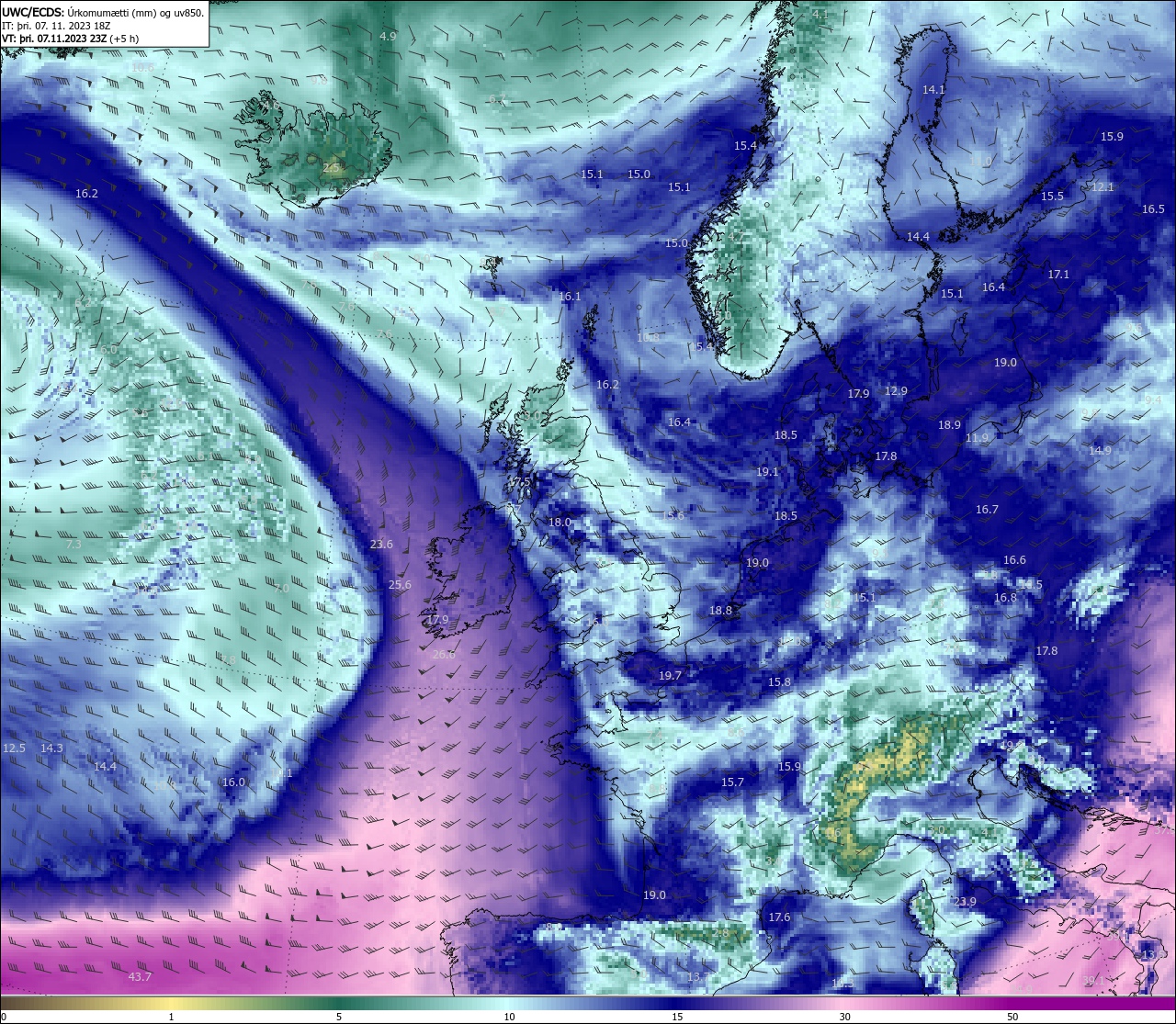Screen dimensions: 1176x1024
Task: Click the 19.1 value label
Action: tap(767, 471)
